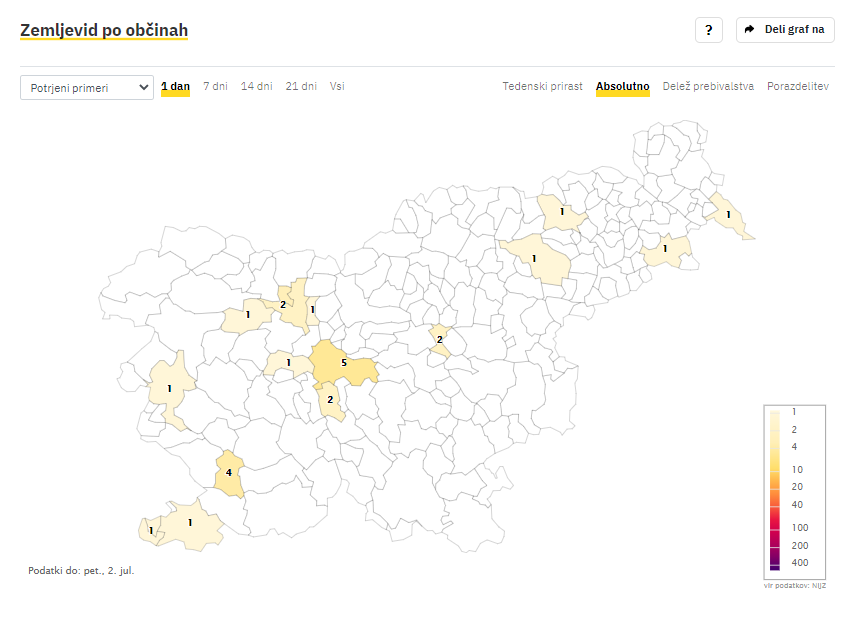This screenshot has height=617, width=855.
Task: Select the 14 dni time range
Action: (256, 87)
